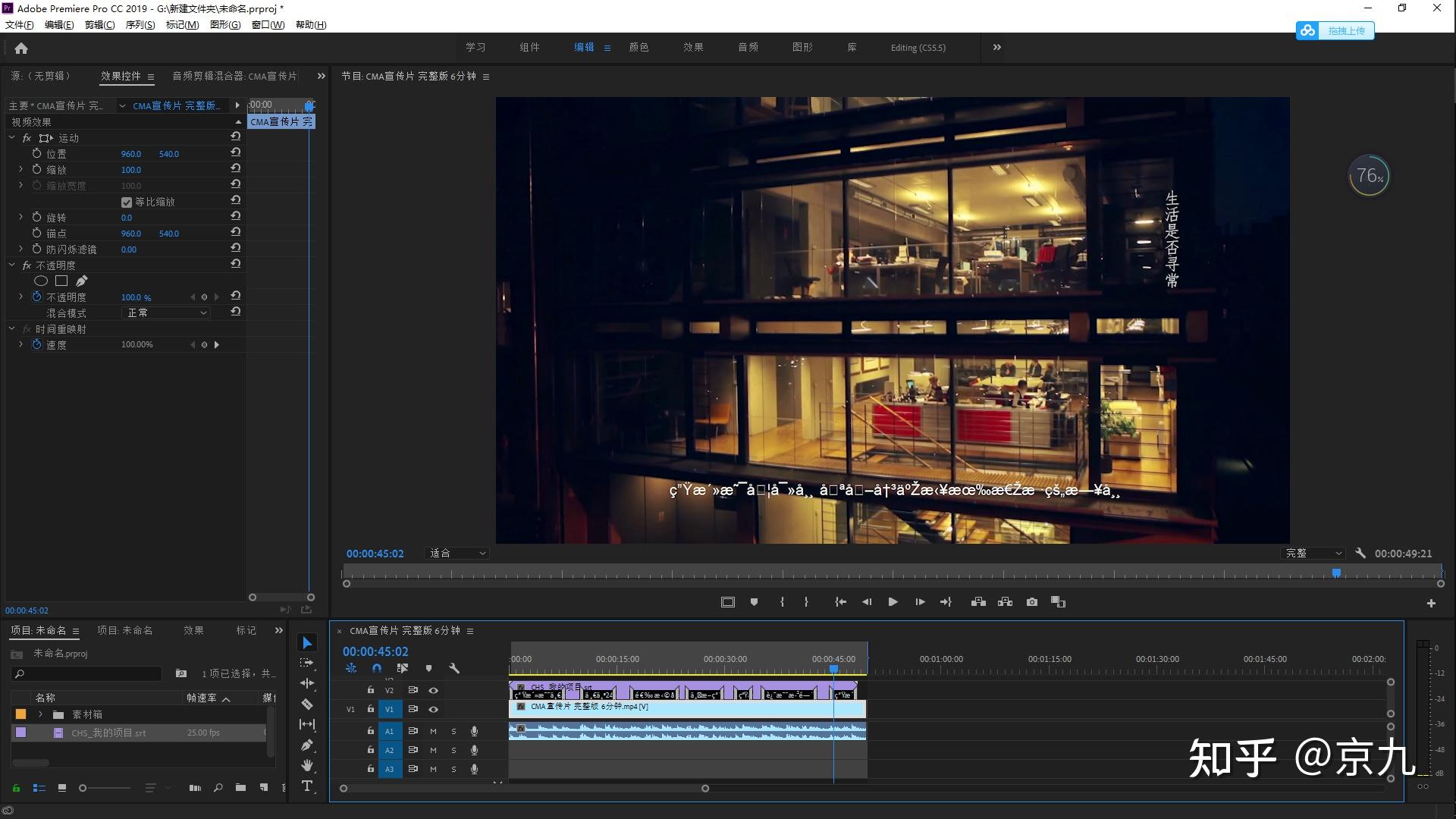Screen dimensions: 1456x819
Task: Open the timeline display settings wrench
Action: click(454, 668)
